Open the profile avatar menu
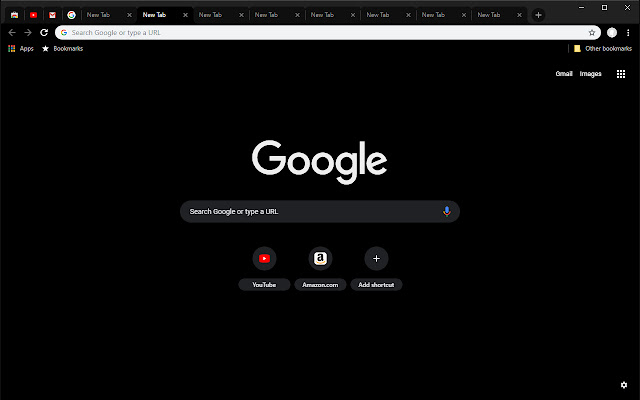 pyautogui.click(x=612, y=33)
